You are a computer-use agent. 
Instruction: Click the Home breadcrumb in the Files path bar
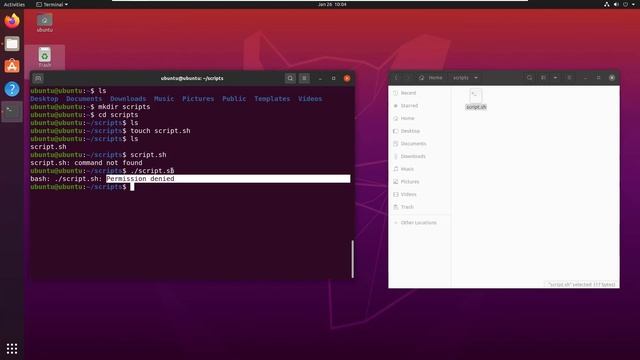pyautogui.click(x=431, y=78)
